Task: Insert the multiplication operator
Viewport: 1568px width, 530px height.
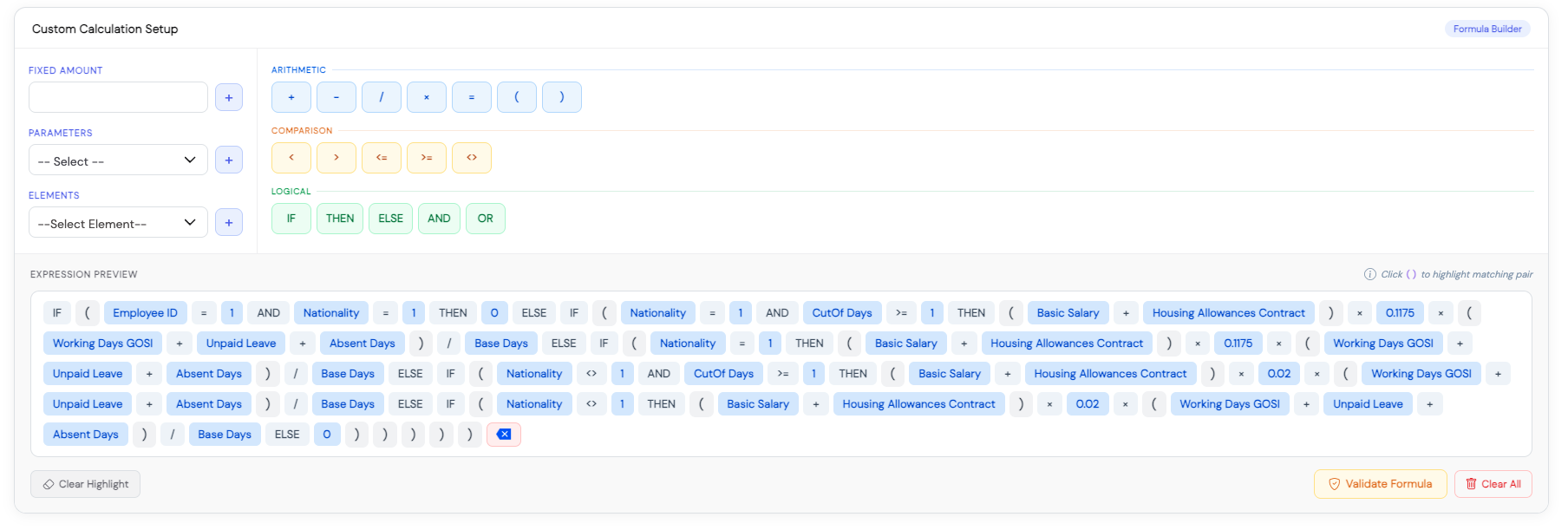Action: [427, 97]
